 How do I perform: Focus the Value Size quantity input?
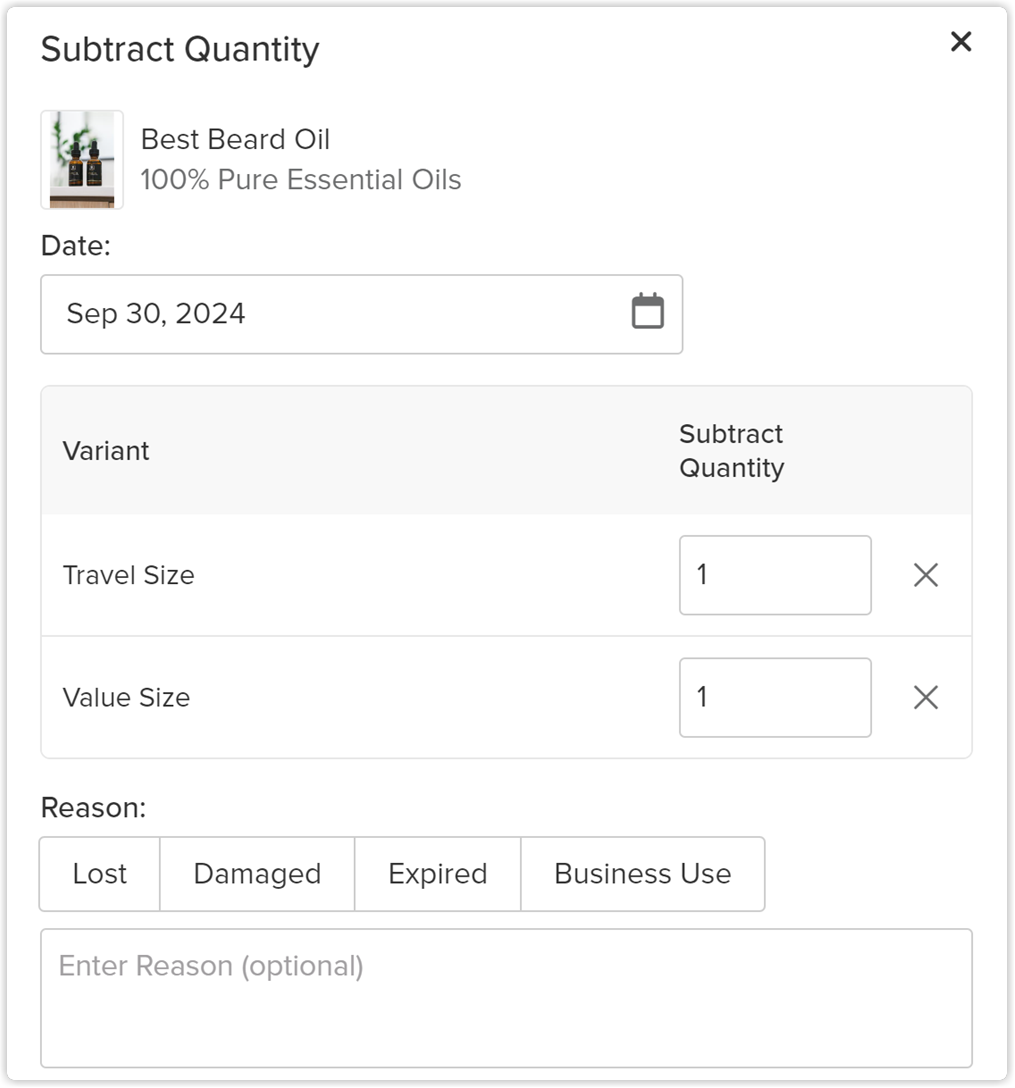(x=774, y=697)
